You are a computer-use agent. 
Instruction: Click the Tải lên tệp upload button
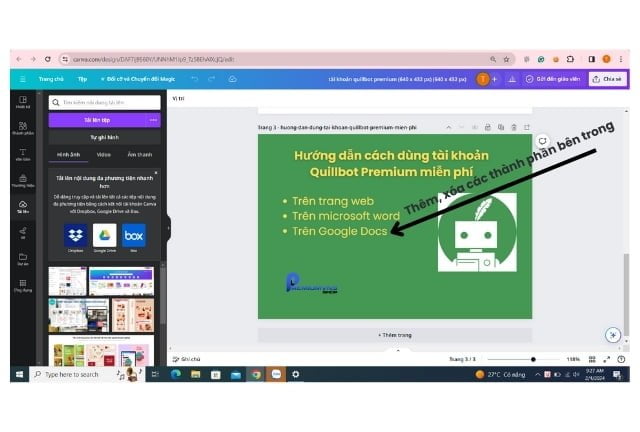coord(97,120)
